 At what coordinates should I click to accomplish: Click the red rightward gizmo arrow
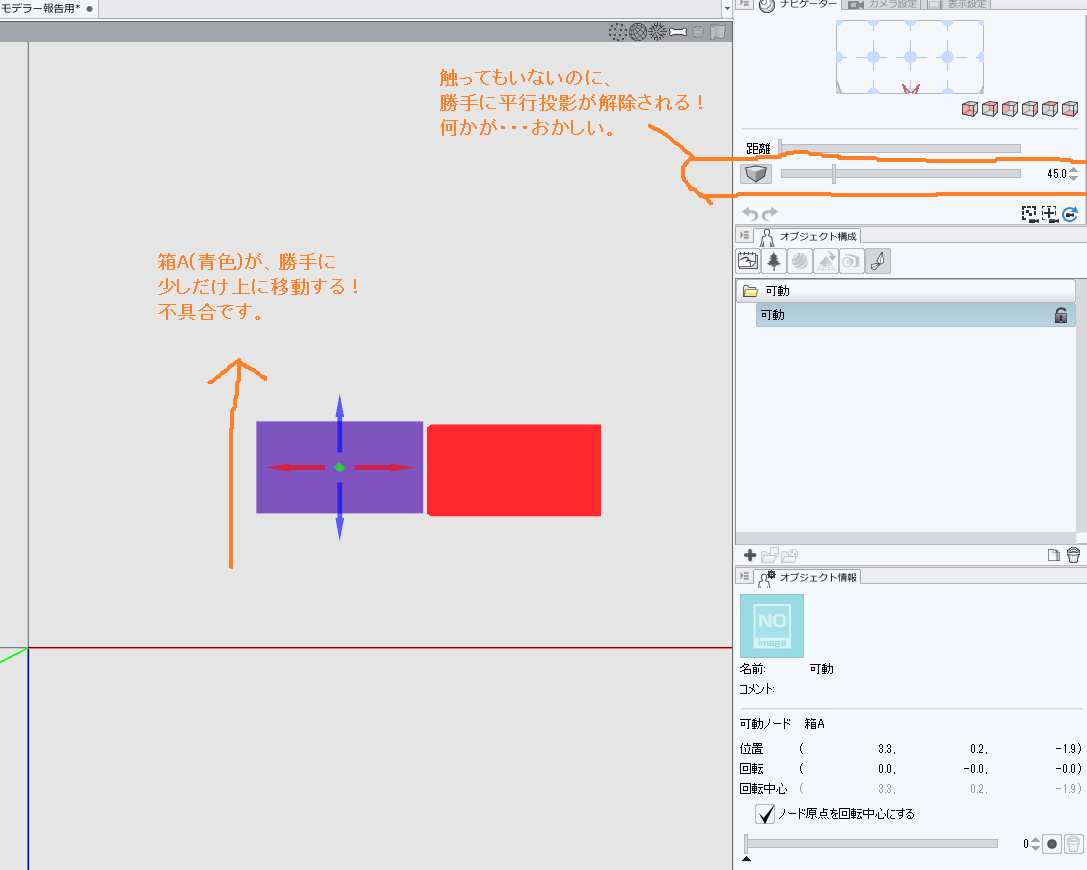point(383,467)
